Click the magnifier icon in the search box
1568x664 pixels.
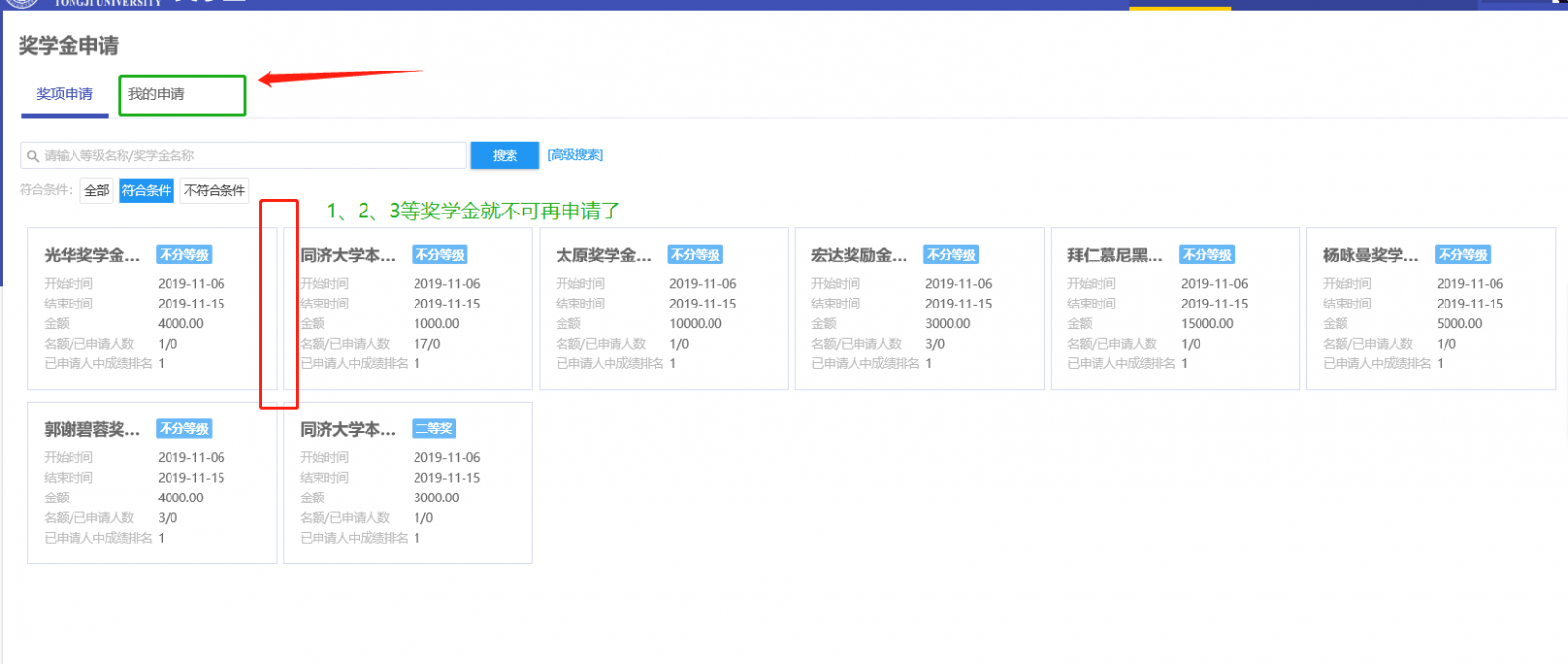click(x=33, y=156)
